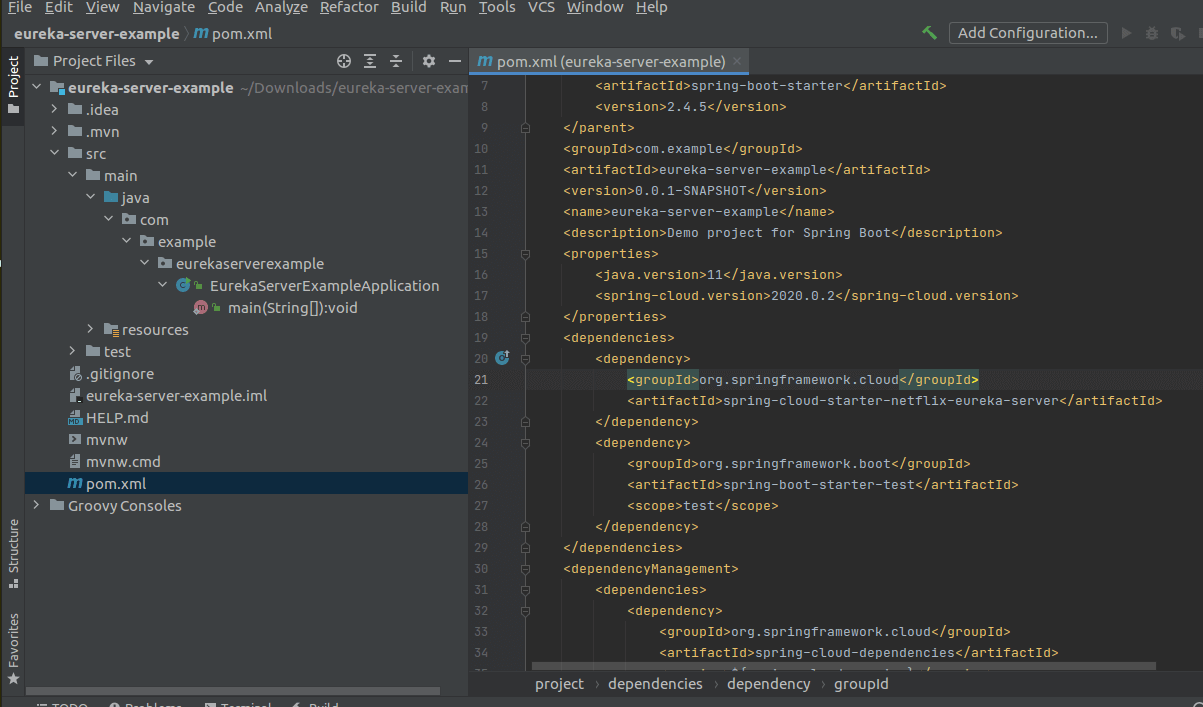Viewport: 1203px width, 707px height.
Task: Toggle the Structure tool window side tab
Action: (13, 552)
